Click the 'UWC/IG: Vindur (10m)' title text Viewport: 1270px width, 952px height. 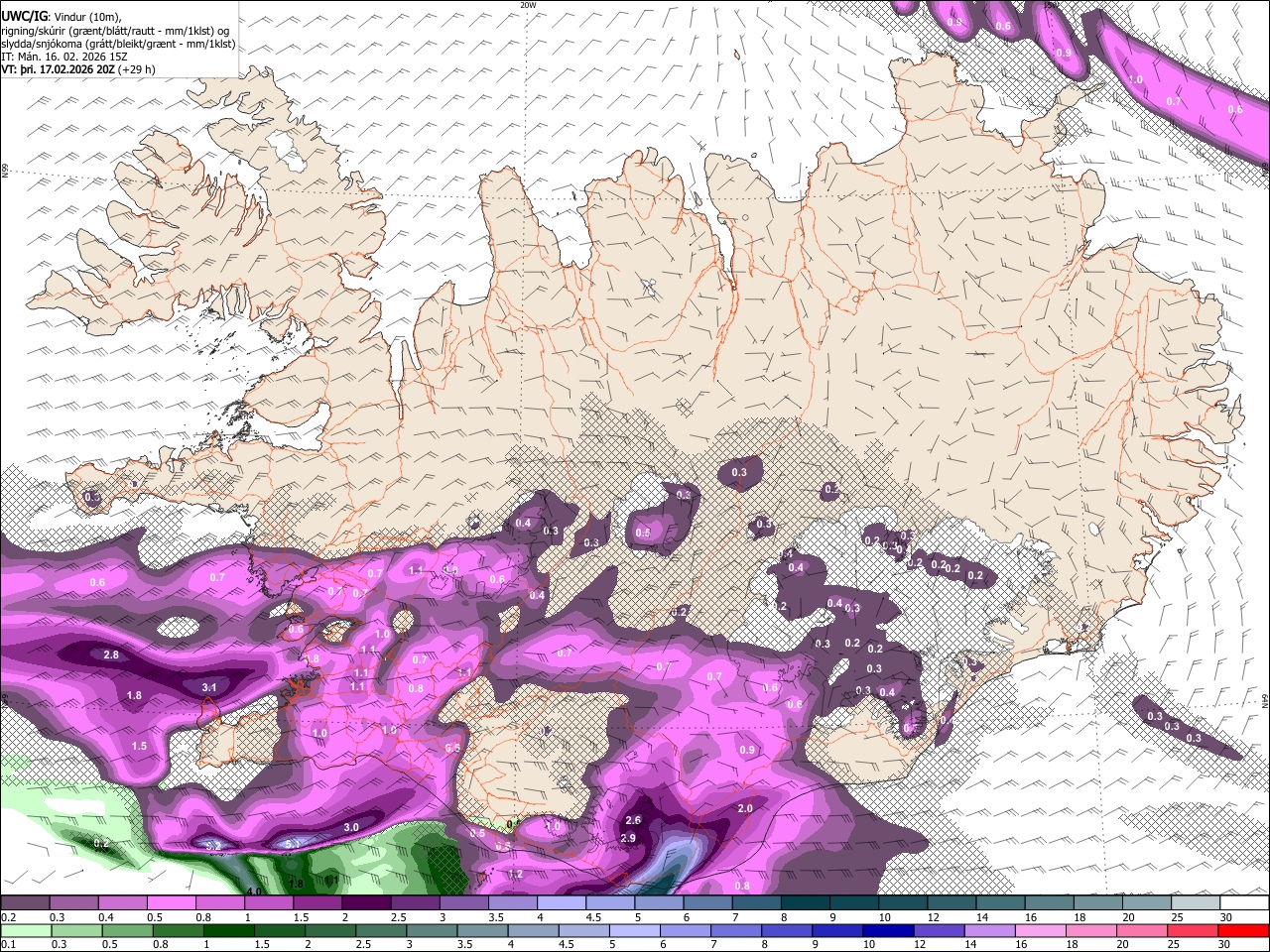[60, 16]
